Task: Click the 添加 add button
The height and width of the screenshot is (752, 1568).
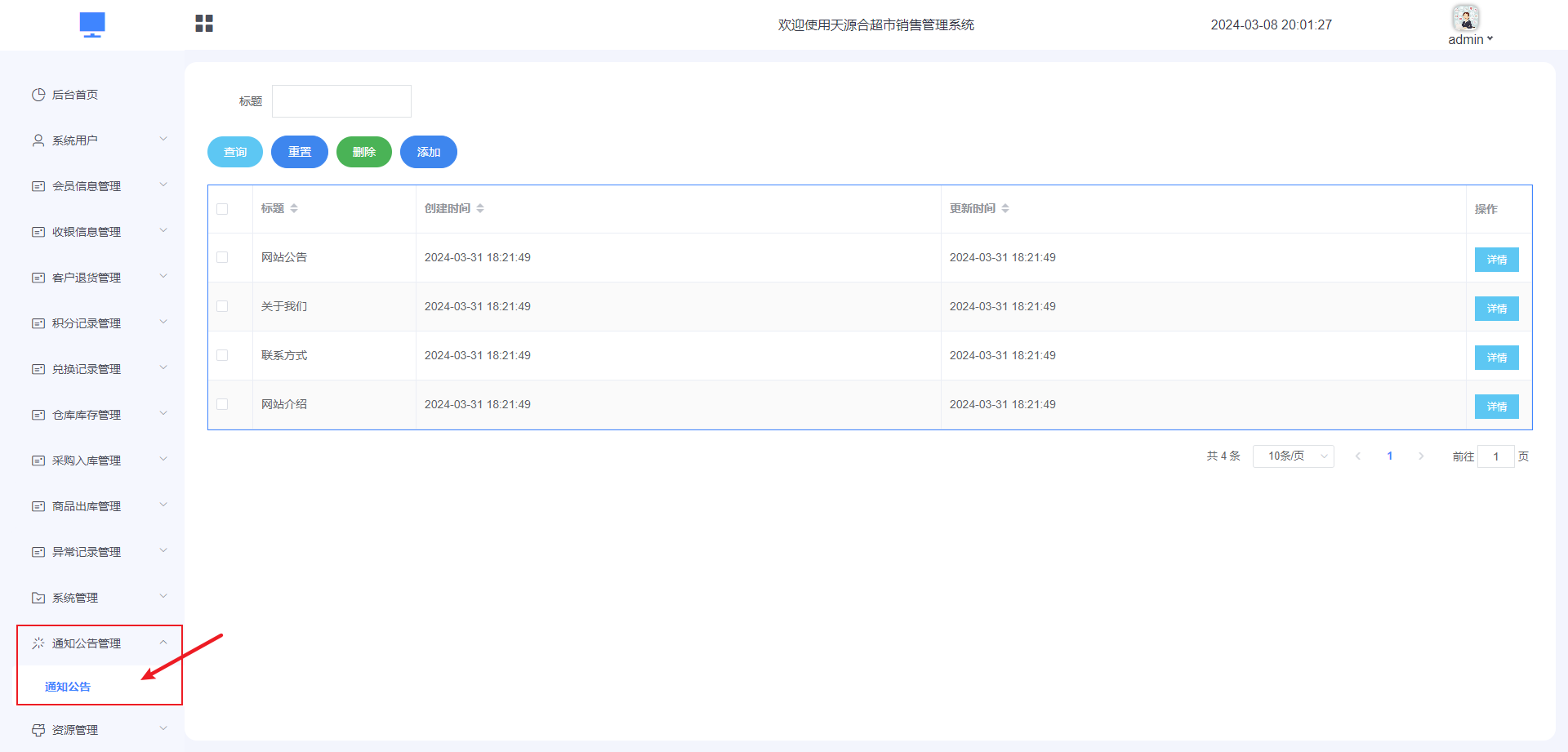Action: coord(429,152)
